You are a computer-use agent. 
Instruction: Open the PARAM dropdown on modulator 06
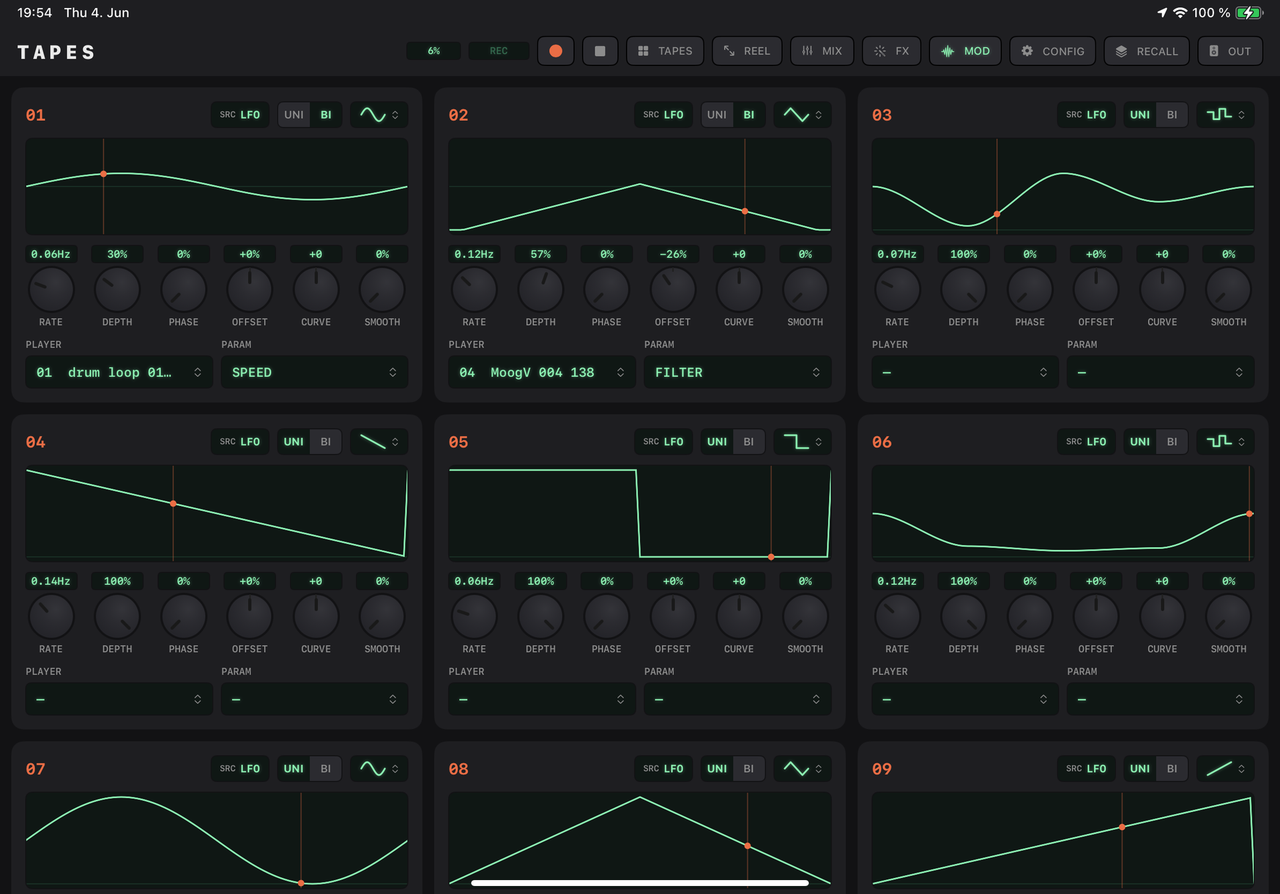pyautogui.click(x=1161, y=699)
